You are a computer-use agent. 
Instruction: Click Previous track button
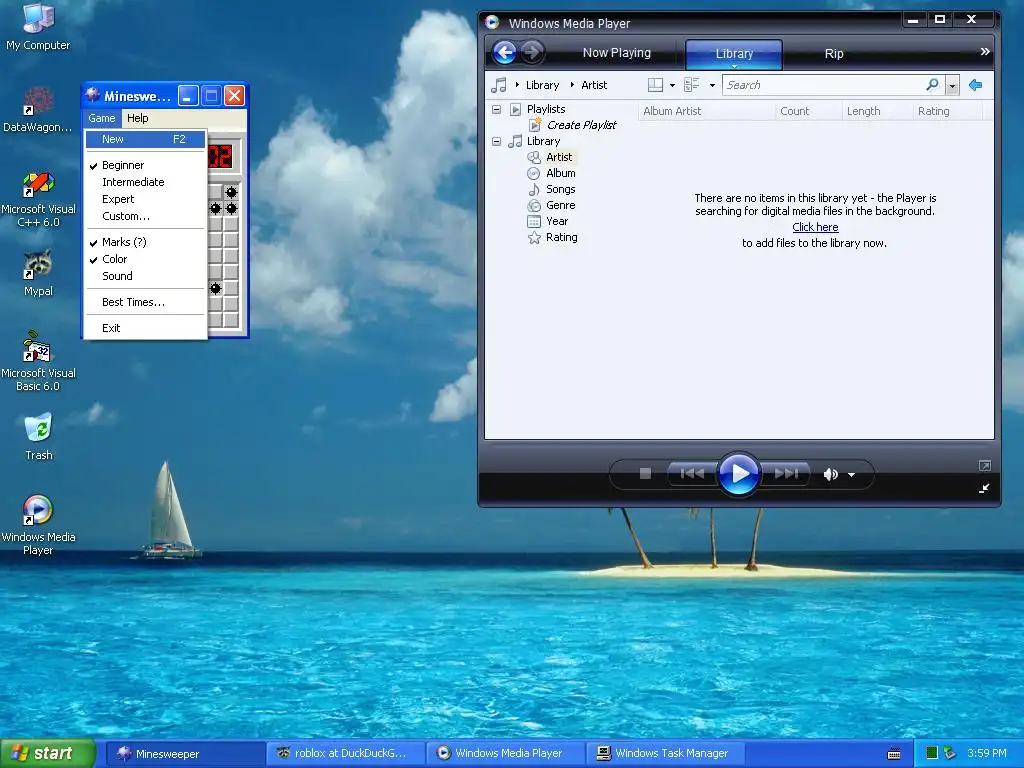692,473
